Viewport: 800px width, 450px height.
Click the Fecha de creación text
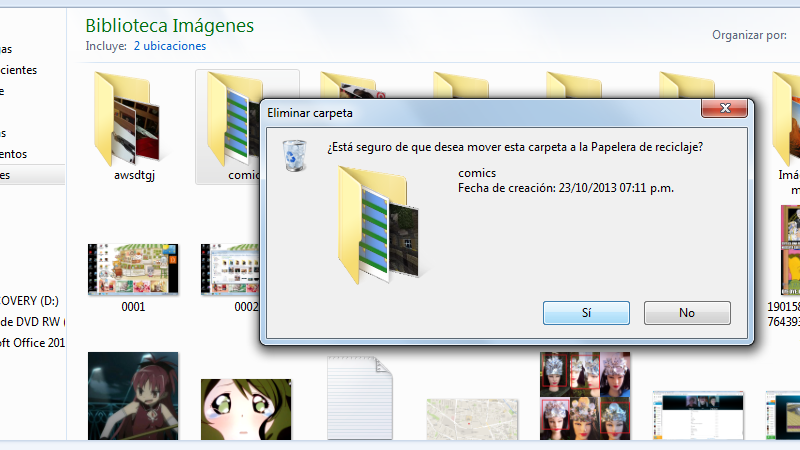566,188
